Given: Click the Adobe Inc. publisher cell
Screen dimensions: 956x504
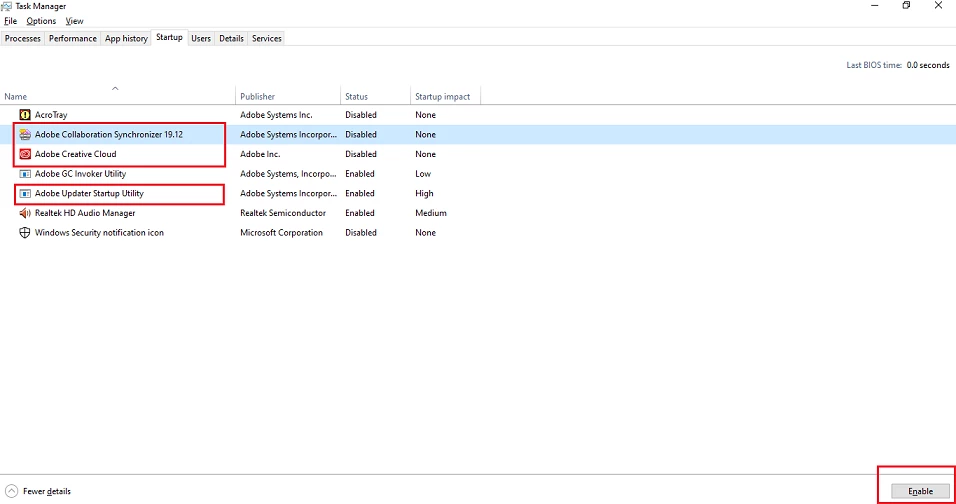Looking at the screenshot, I should pos(260,154).
